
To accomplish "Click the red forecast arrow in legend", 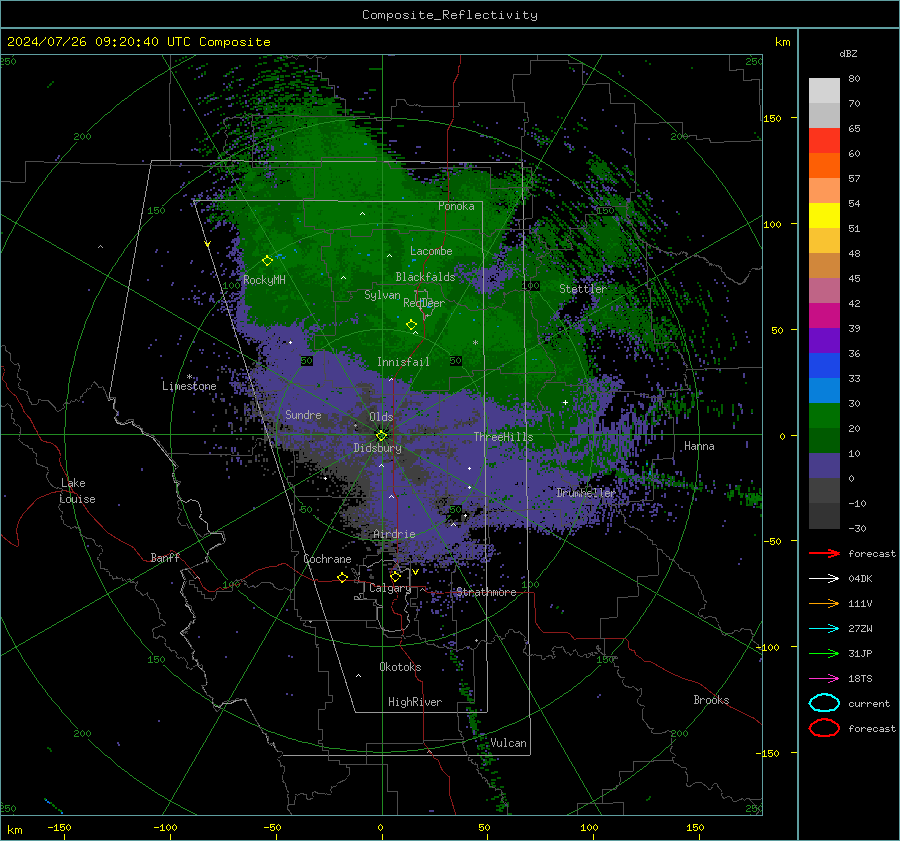I will click(824, 553).
